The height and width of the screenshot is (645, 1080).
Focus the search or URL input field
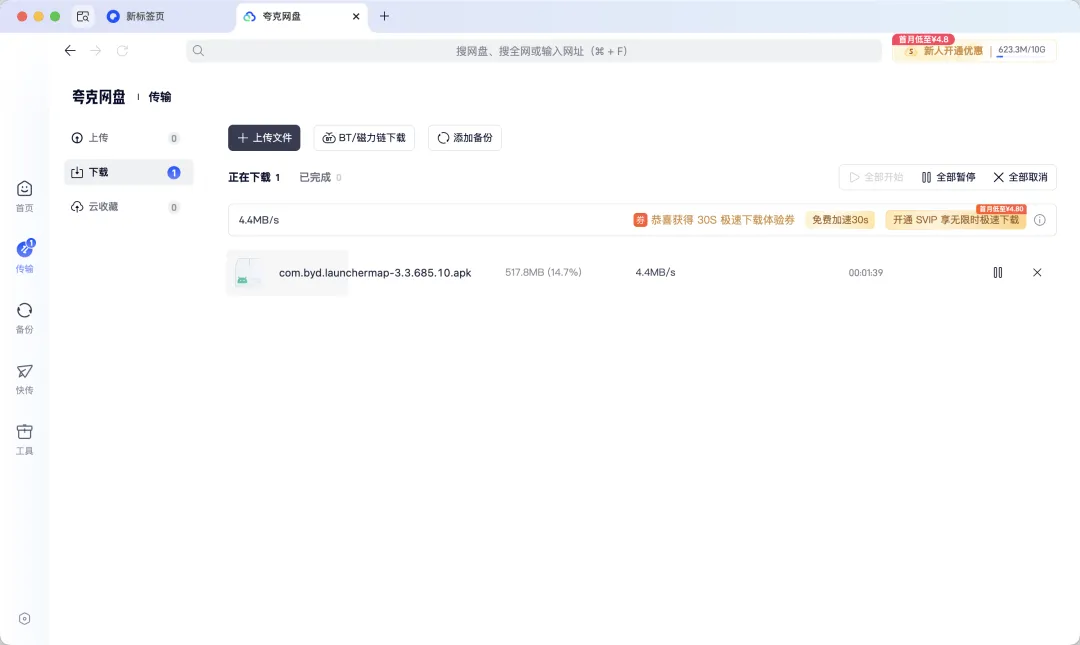[x=534, y=50]
